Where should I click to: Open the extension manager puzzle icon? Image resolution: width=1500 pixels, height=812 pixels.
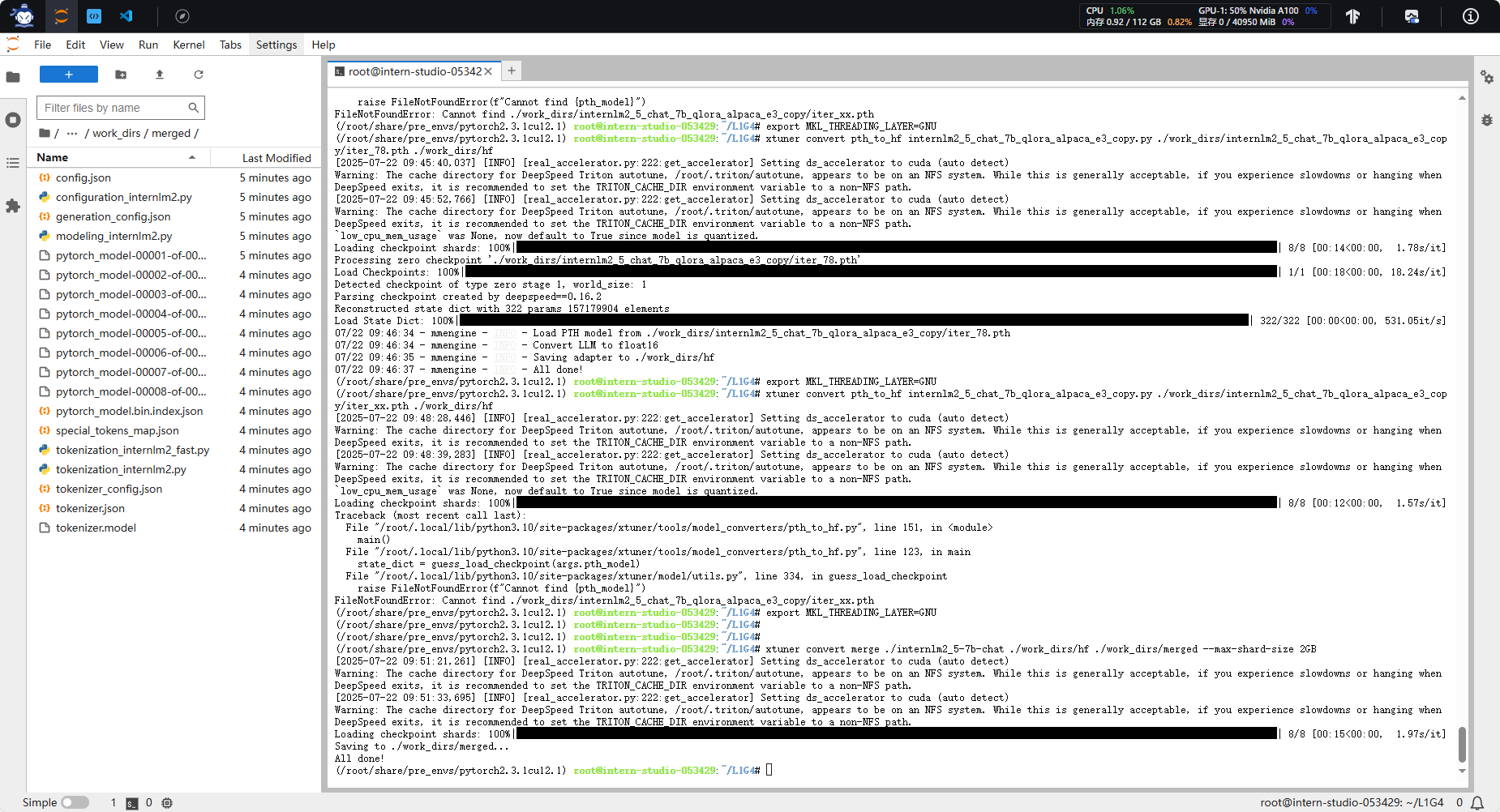click(x=13, y=206)
